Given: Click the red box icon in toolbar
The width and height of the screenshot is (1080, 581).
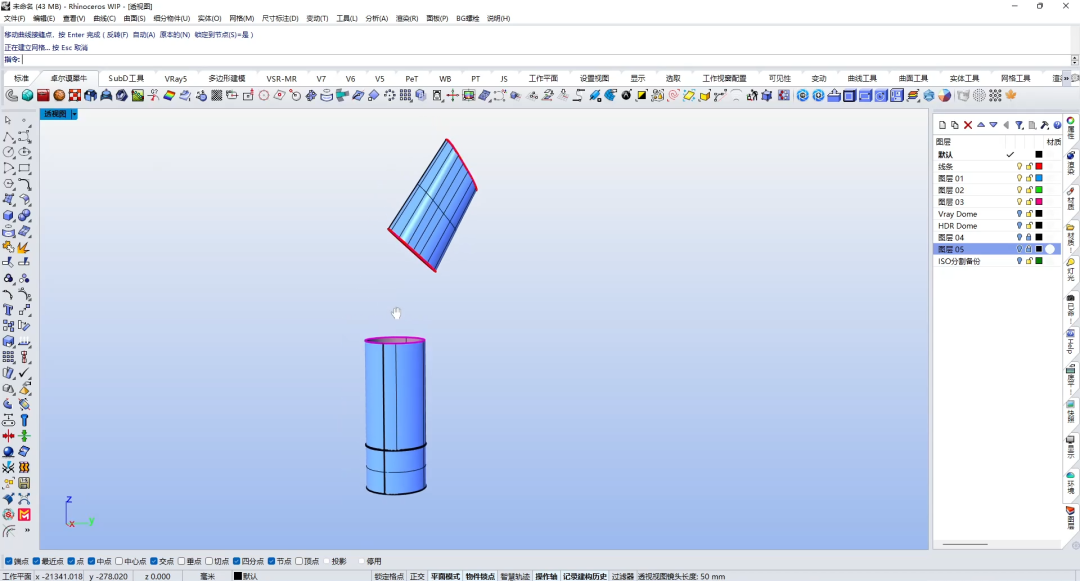Looking at the screenshot, I should pos(43,96).
